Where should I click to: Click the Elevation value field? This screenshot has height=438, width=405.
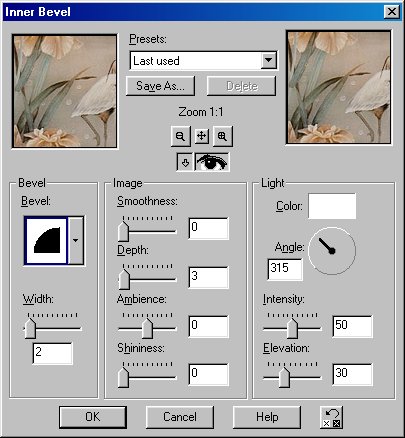tap(352, 375)
